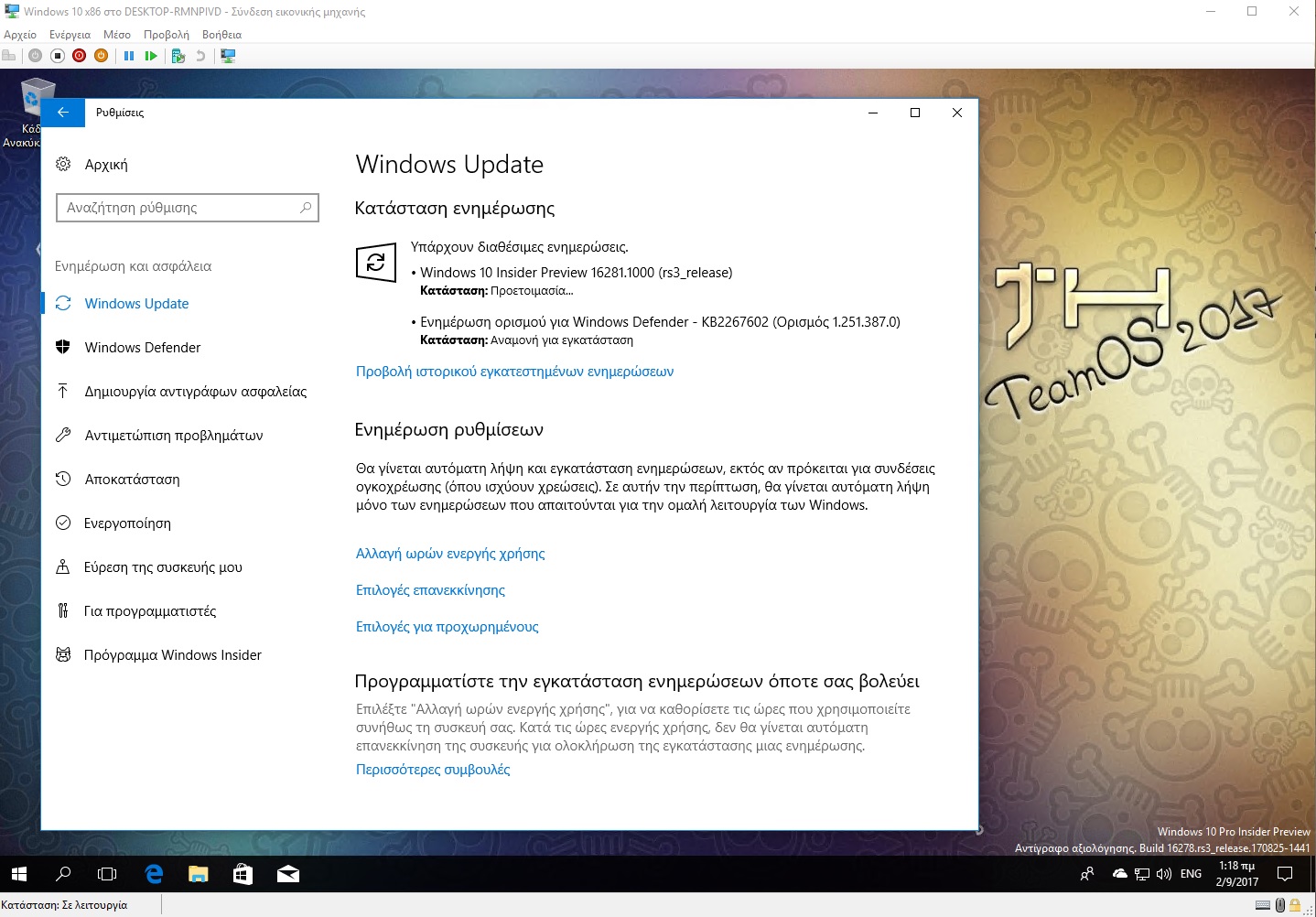Screen dimensions: 1316x917
Task: Open the clock showing 1:18 πμ
Action: tap(1236, 874)
